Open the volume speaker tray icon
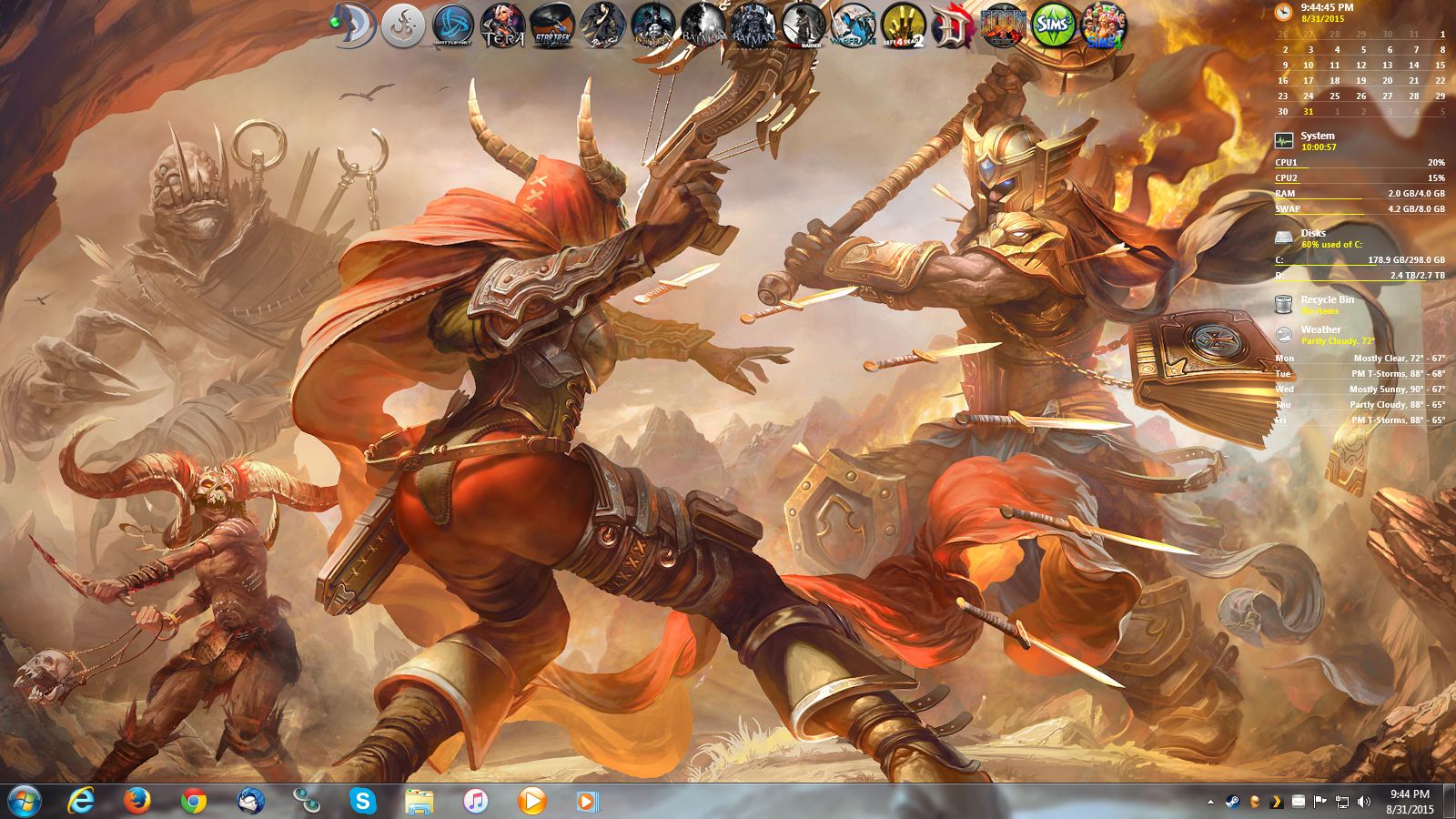The height and width of the screenshot is (819, 1456). tap(1363, 802)
